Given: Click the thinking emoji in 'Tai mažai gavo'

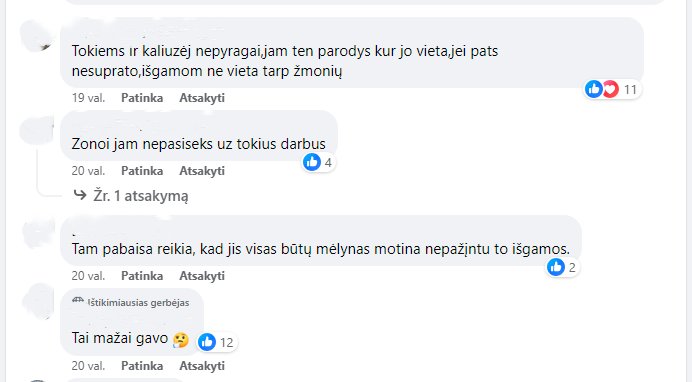Looking at the screenshot, I should (x=181, y=340).
